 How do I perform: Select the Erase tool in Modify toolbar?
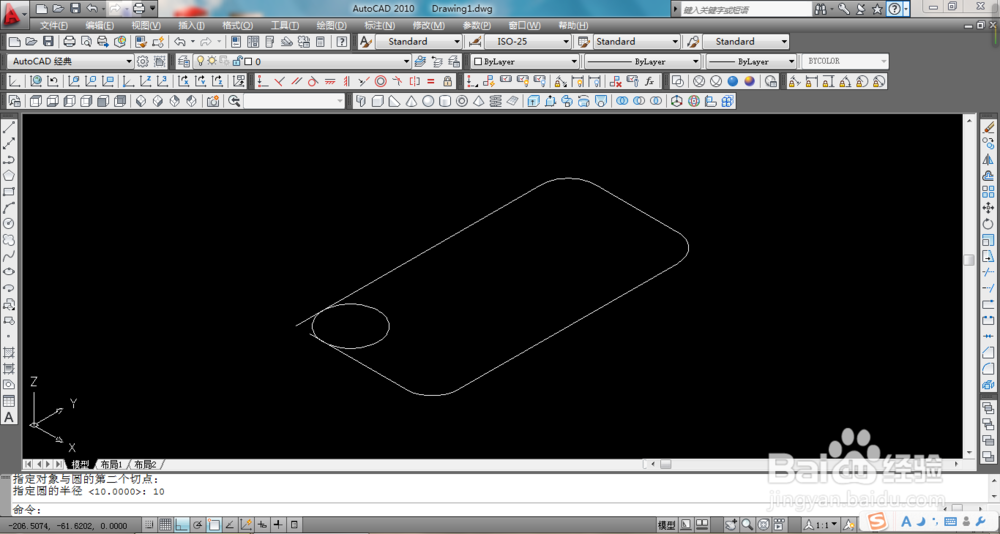coord(989,127)
